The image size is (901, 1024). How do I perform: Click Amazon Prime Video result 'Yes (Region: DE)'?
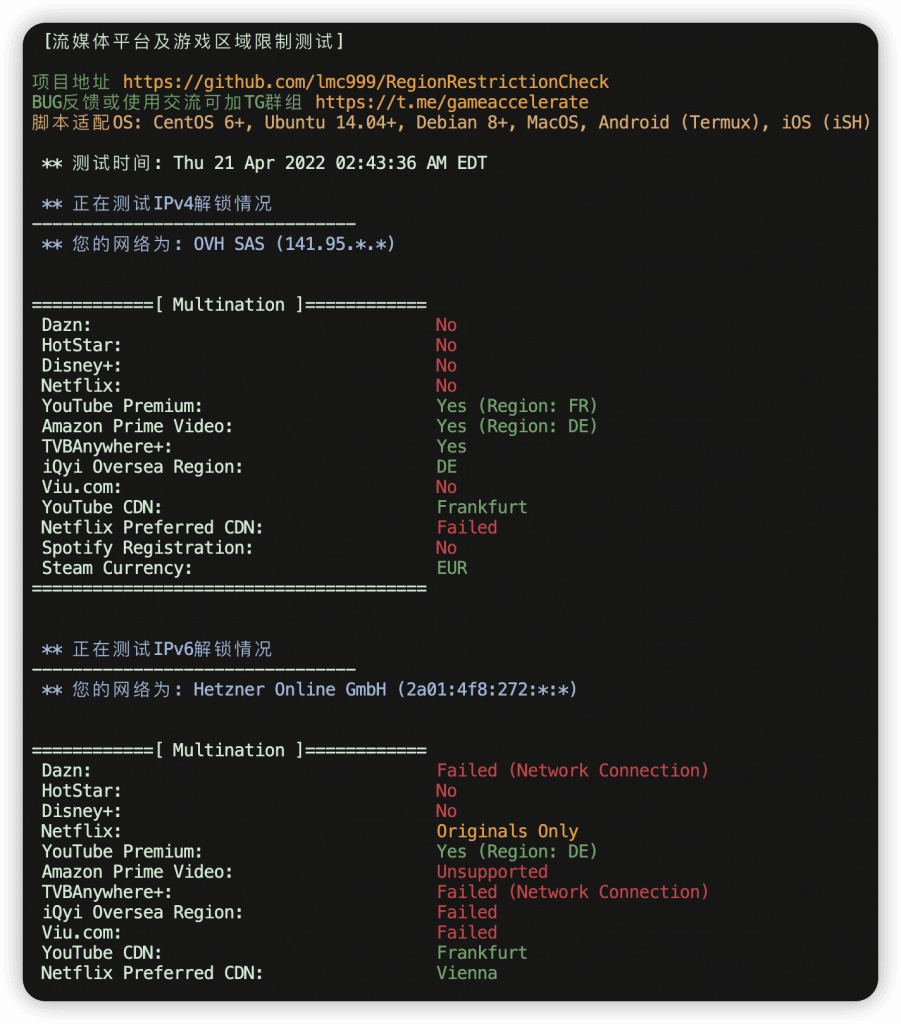516,426
